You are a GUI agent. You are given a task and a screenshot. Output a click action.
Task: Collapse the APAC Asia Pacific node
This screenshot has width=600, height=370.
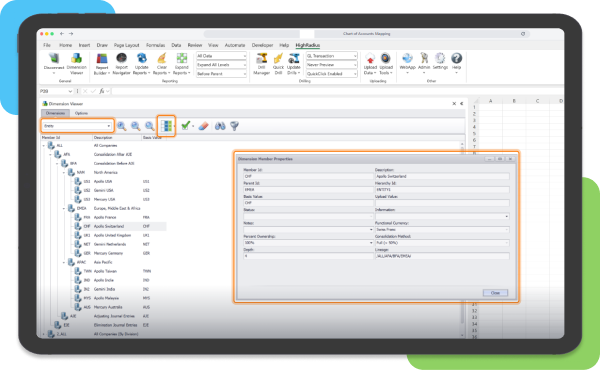(64, 262)
